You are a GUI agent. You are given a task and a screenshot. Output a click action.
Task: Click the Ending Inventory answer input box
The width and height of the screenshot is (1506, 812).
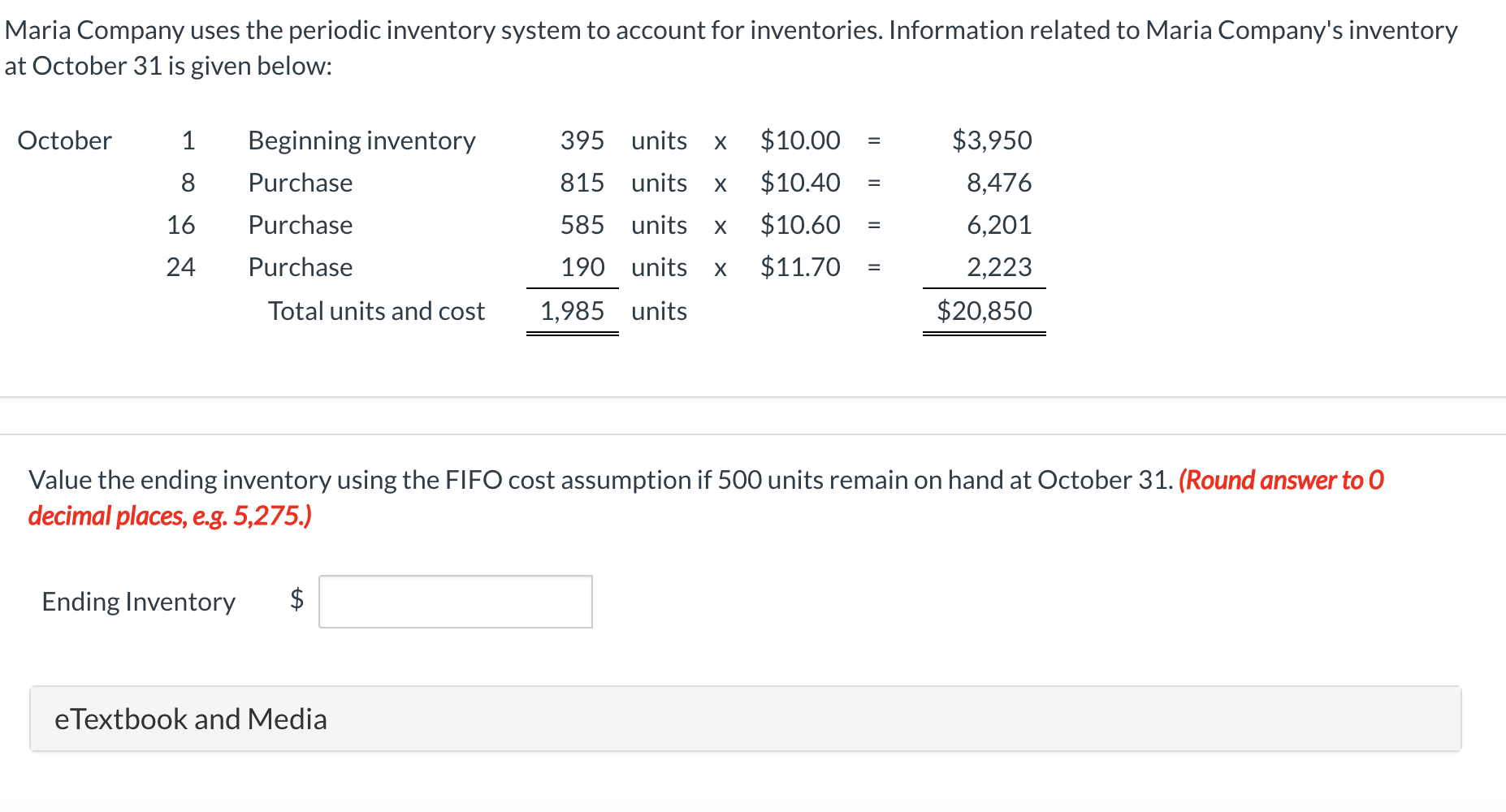tap(455, 602)
